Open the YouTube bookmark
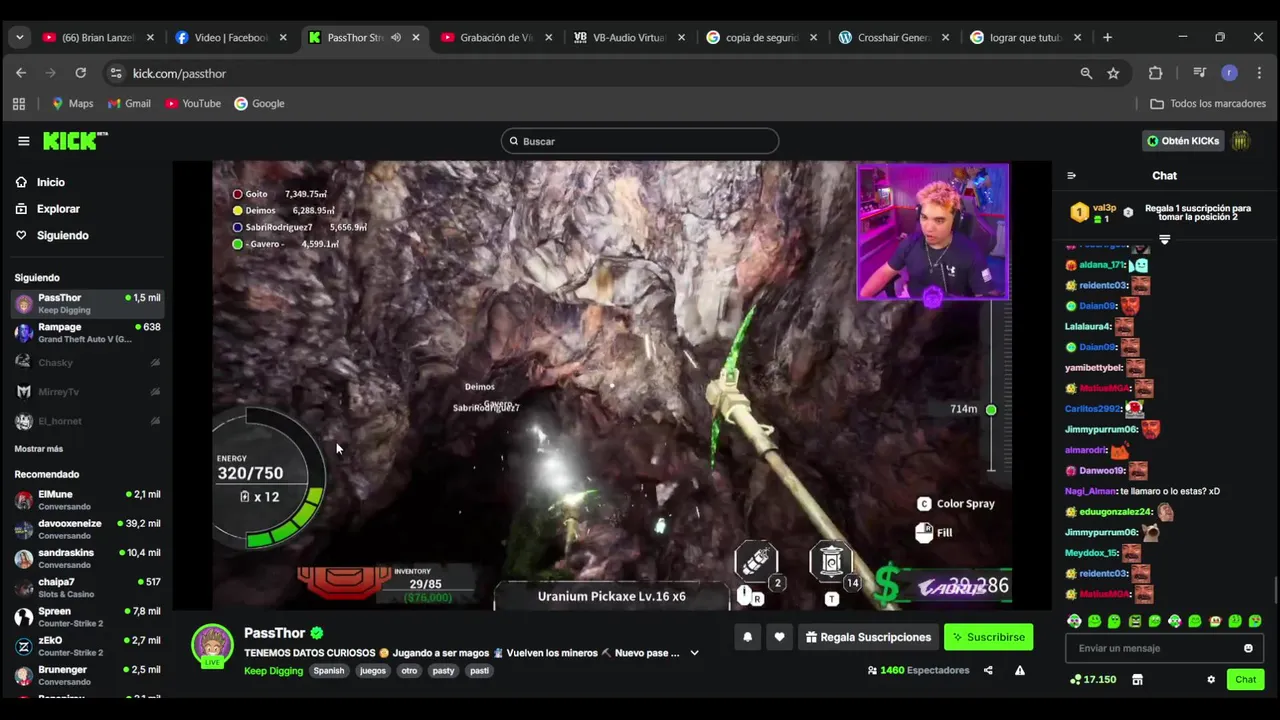 193,104
